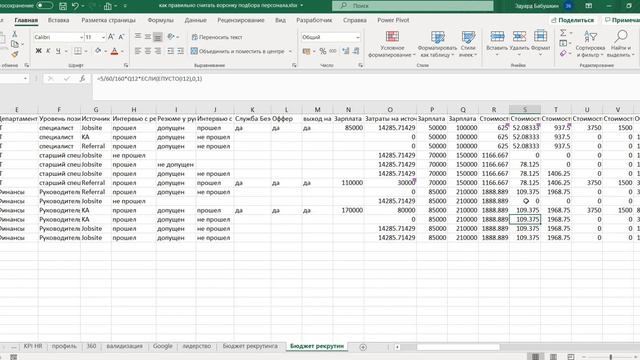Click the Increase Decimal icon

point(346,51)
